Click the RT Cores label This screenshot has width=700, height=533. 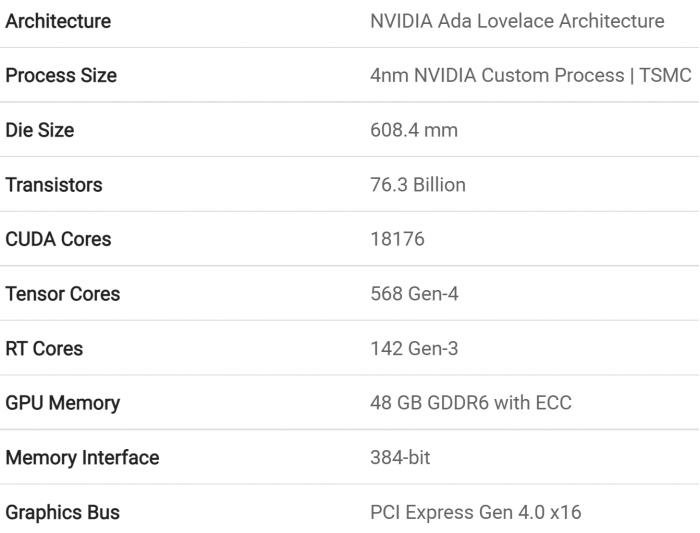click(x=44, y=348)
